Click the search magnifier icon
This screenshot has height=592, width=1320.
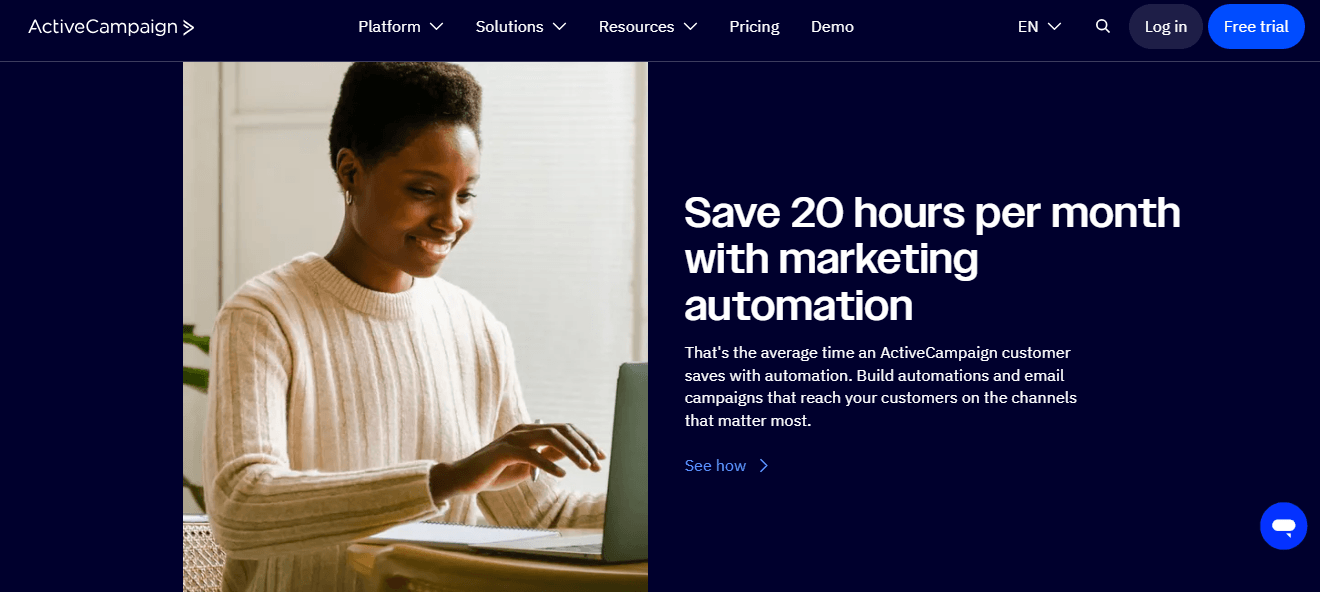pyautogui.click(x=1103, y=27)
